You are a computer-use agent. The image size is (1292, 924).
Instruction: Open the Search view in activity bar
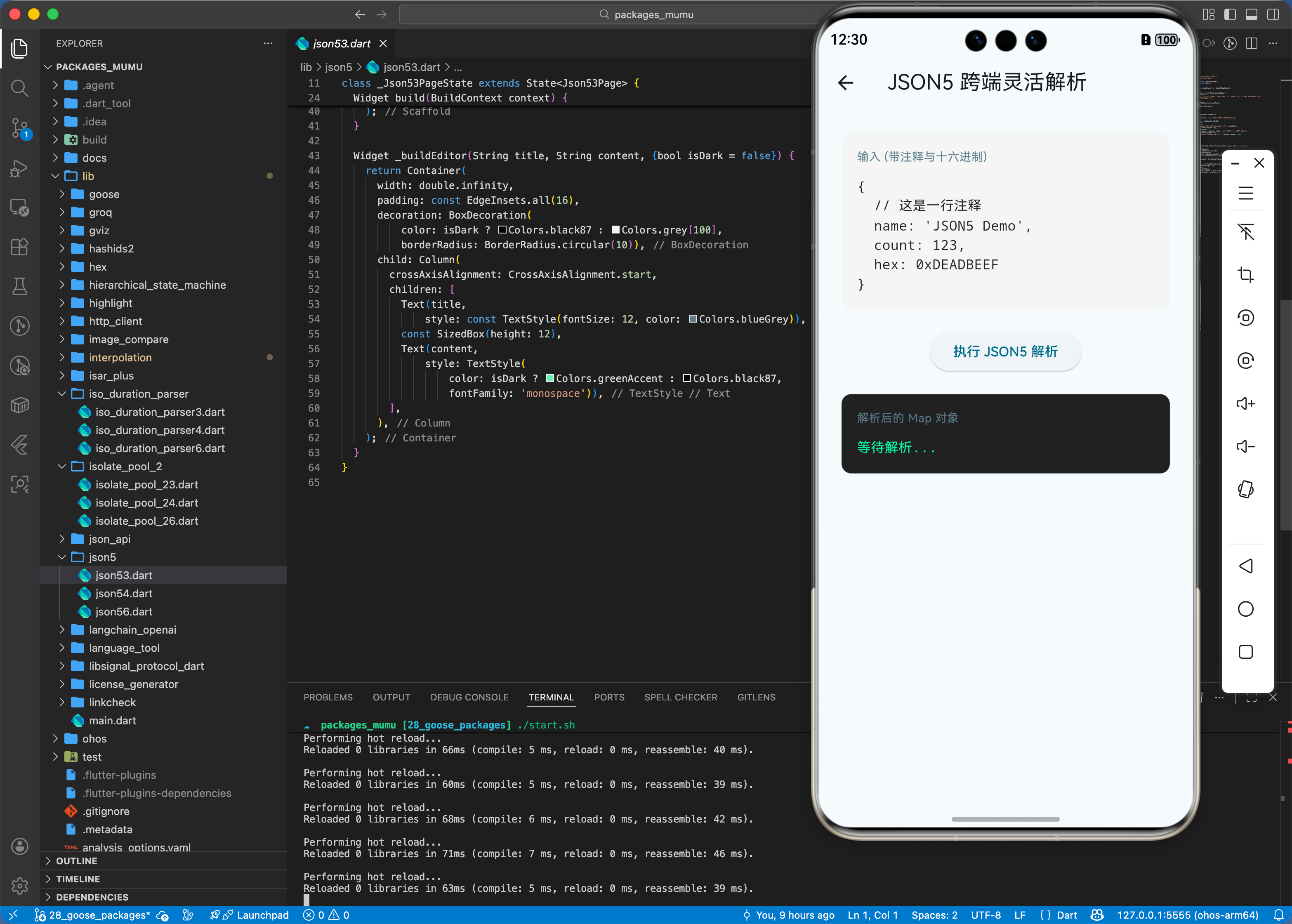(x=19, y=87)
